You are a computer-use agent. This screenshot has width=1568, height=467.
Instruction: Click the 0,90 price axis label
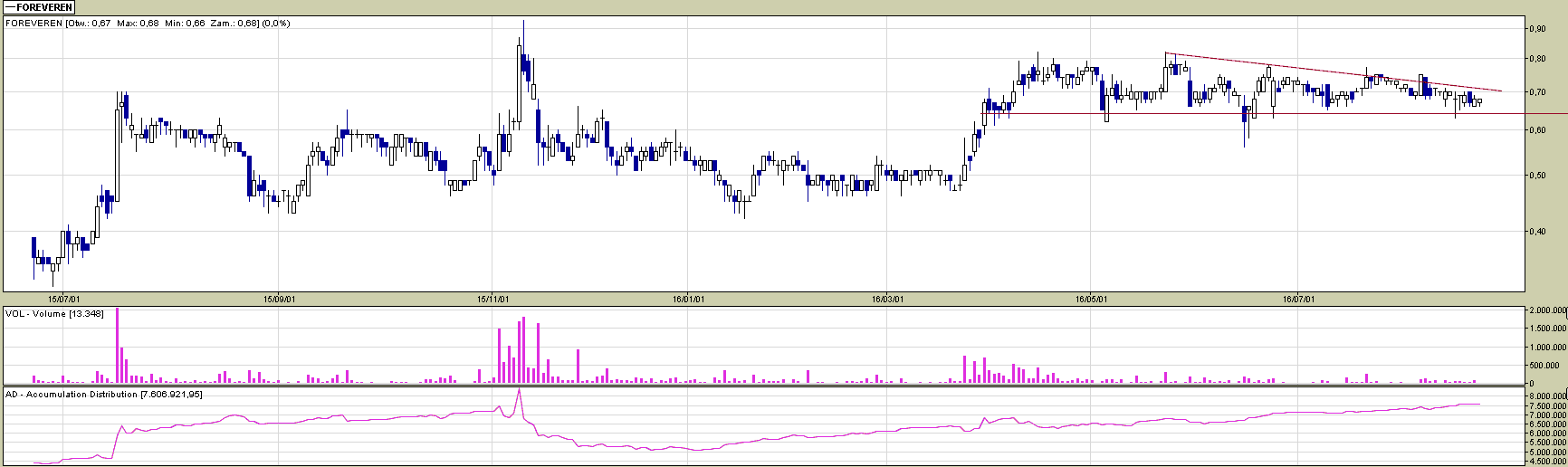(x=1536, y=29)
